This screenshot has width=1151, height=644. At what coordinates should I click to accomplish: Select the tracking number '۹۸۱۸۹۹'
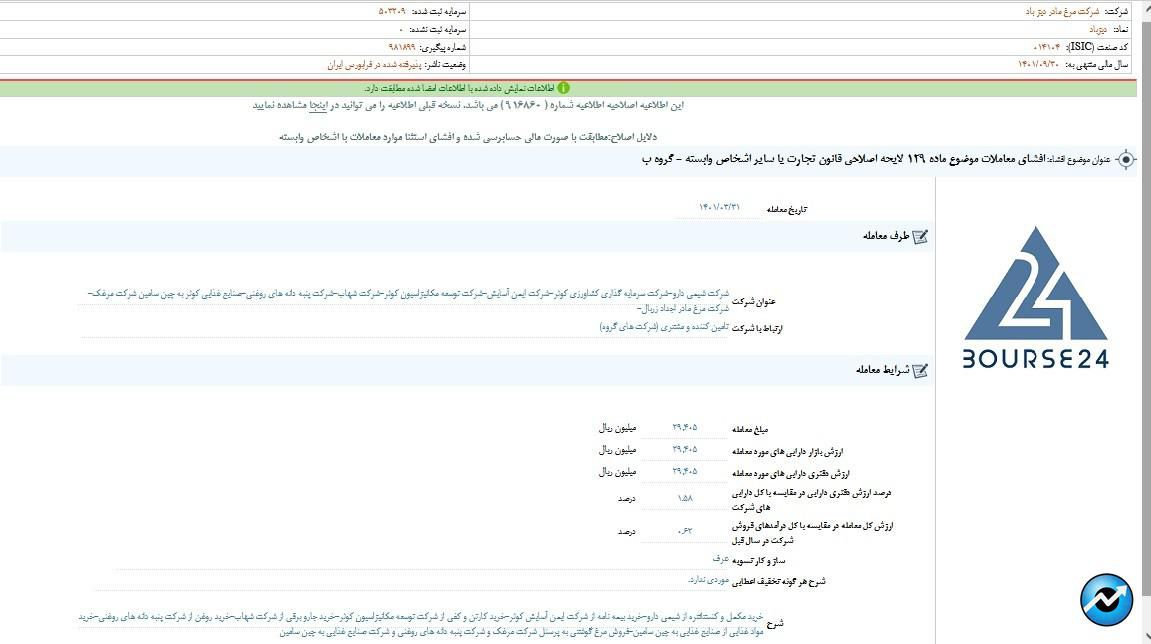click(402, 47)
